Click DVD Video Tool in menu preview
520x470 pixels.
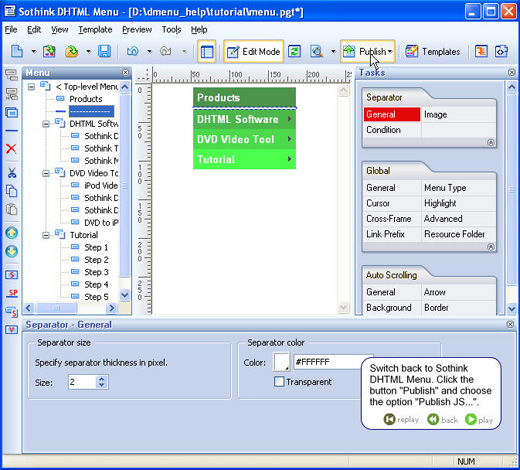[244, 139]
